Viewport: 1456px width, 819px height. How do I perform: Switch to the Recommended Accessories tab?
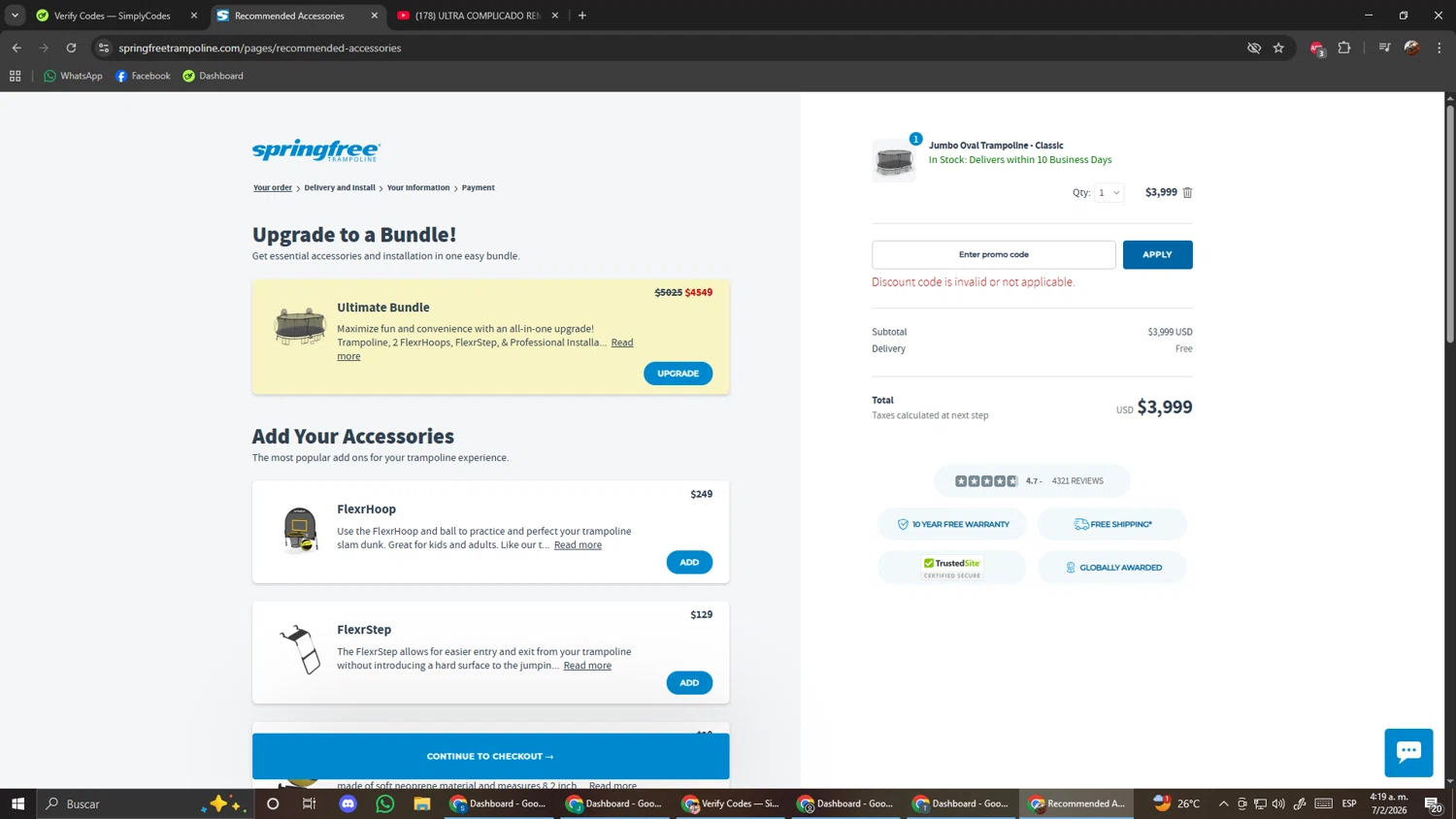tap(296, 16)
